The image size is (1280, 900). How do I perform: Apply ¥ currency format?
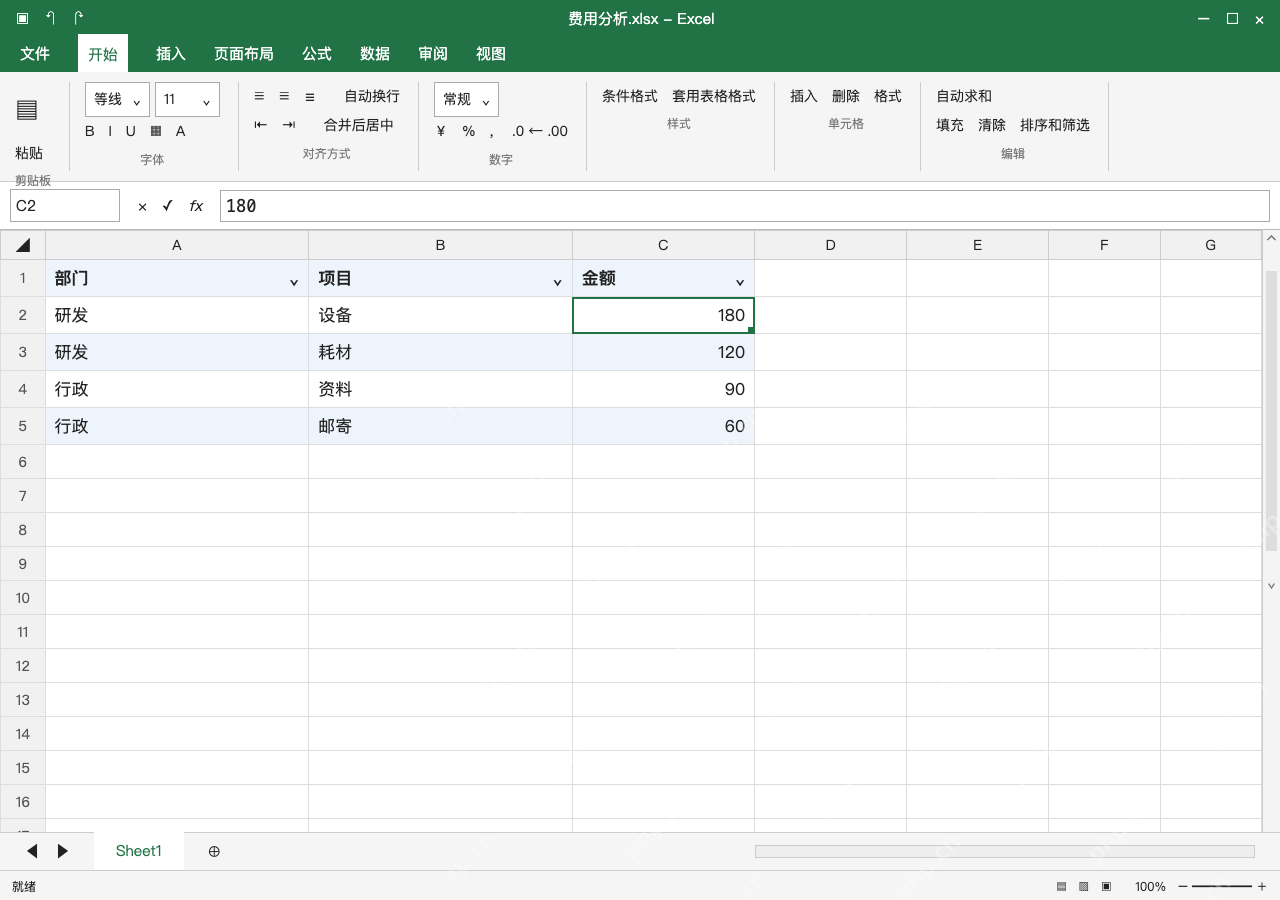point(441,131)
